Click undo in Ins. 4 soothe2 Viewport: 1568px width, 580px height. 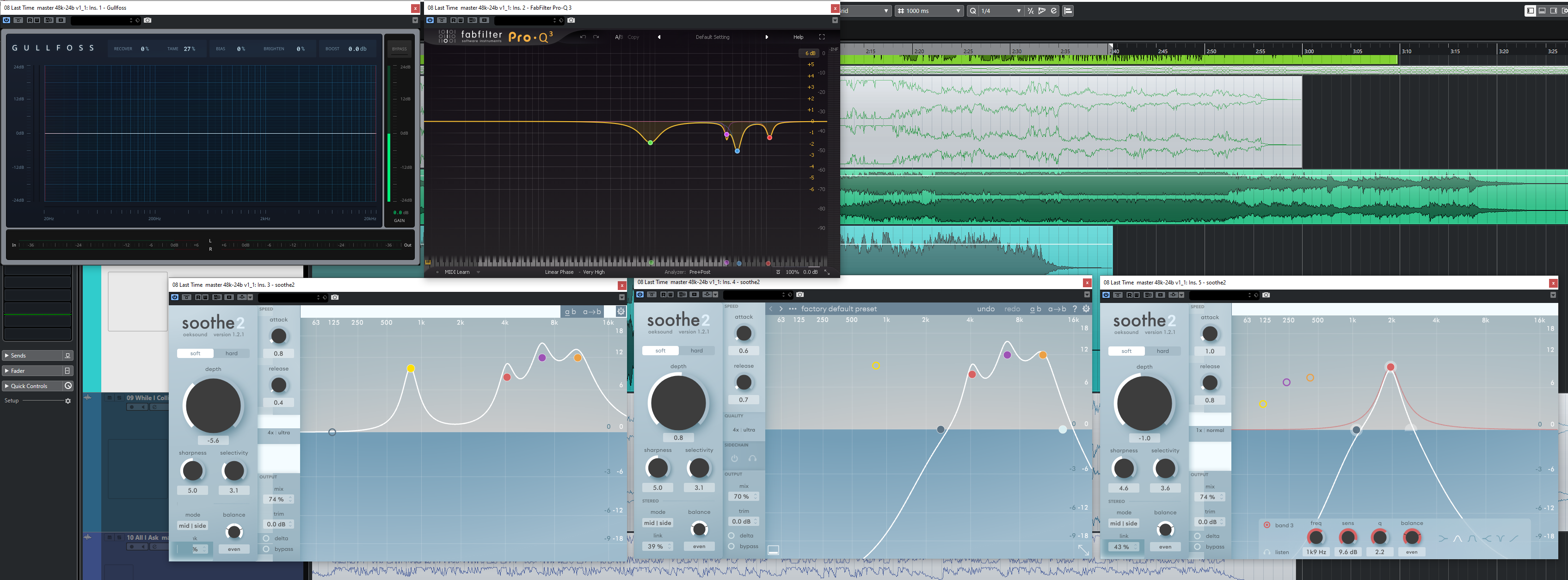pyautogui.click(x=985, y=309)
